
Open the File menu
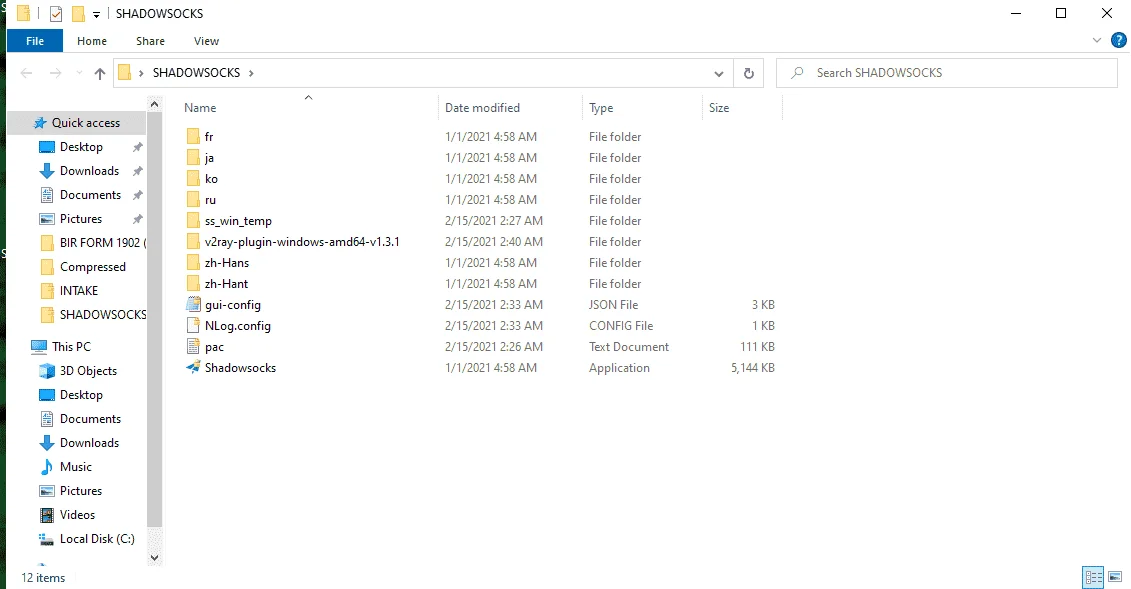pos(35,41)
